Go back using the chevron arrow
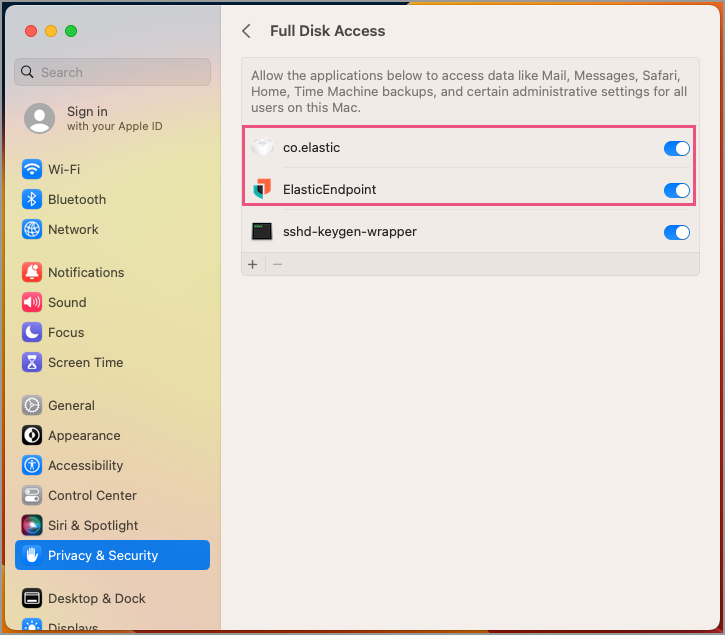This screenshot has width=725, height=635. pos(246,31)
